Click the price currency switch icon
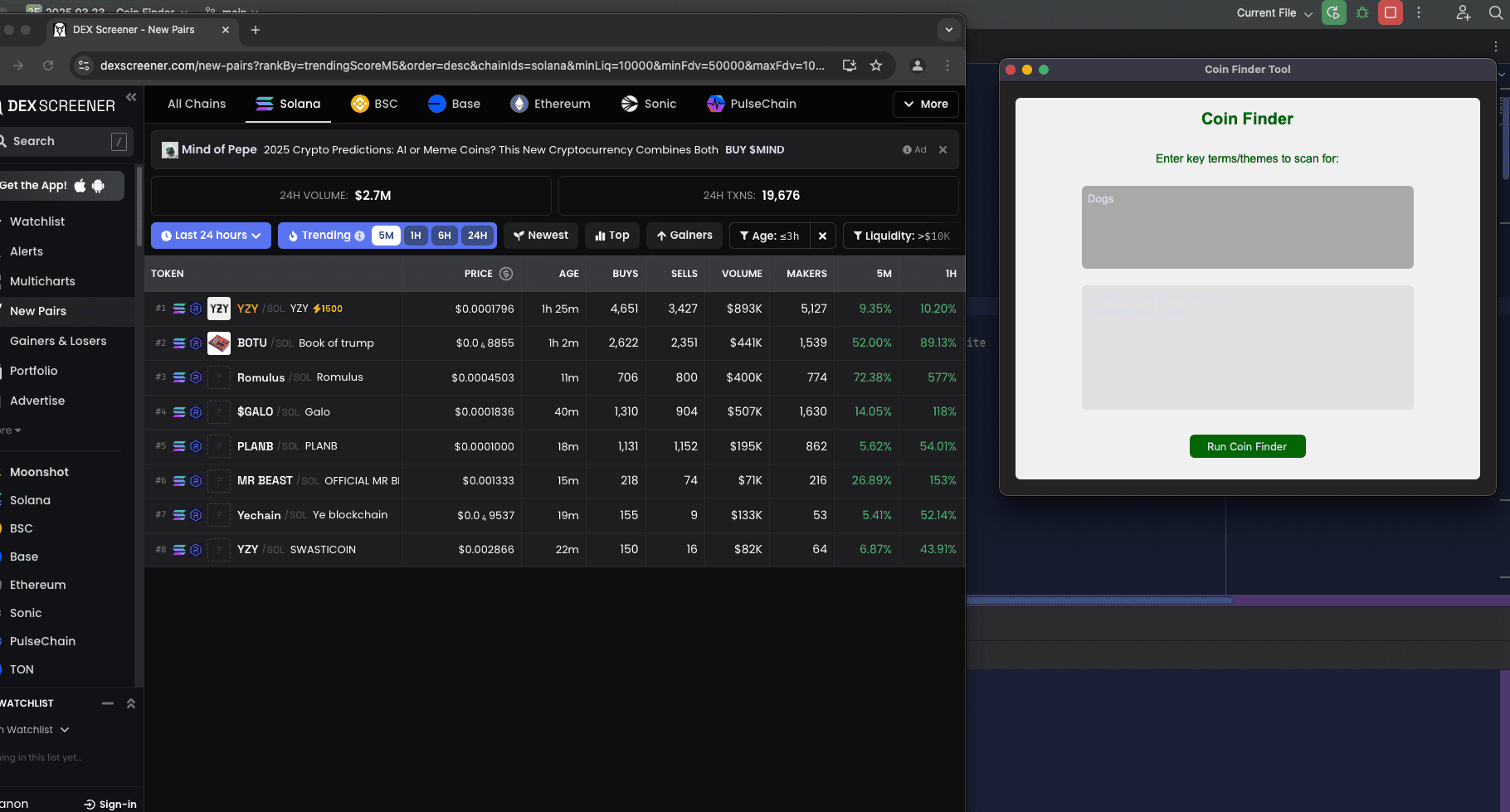 point(506,274)
